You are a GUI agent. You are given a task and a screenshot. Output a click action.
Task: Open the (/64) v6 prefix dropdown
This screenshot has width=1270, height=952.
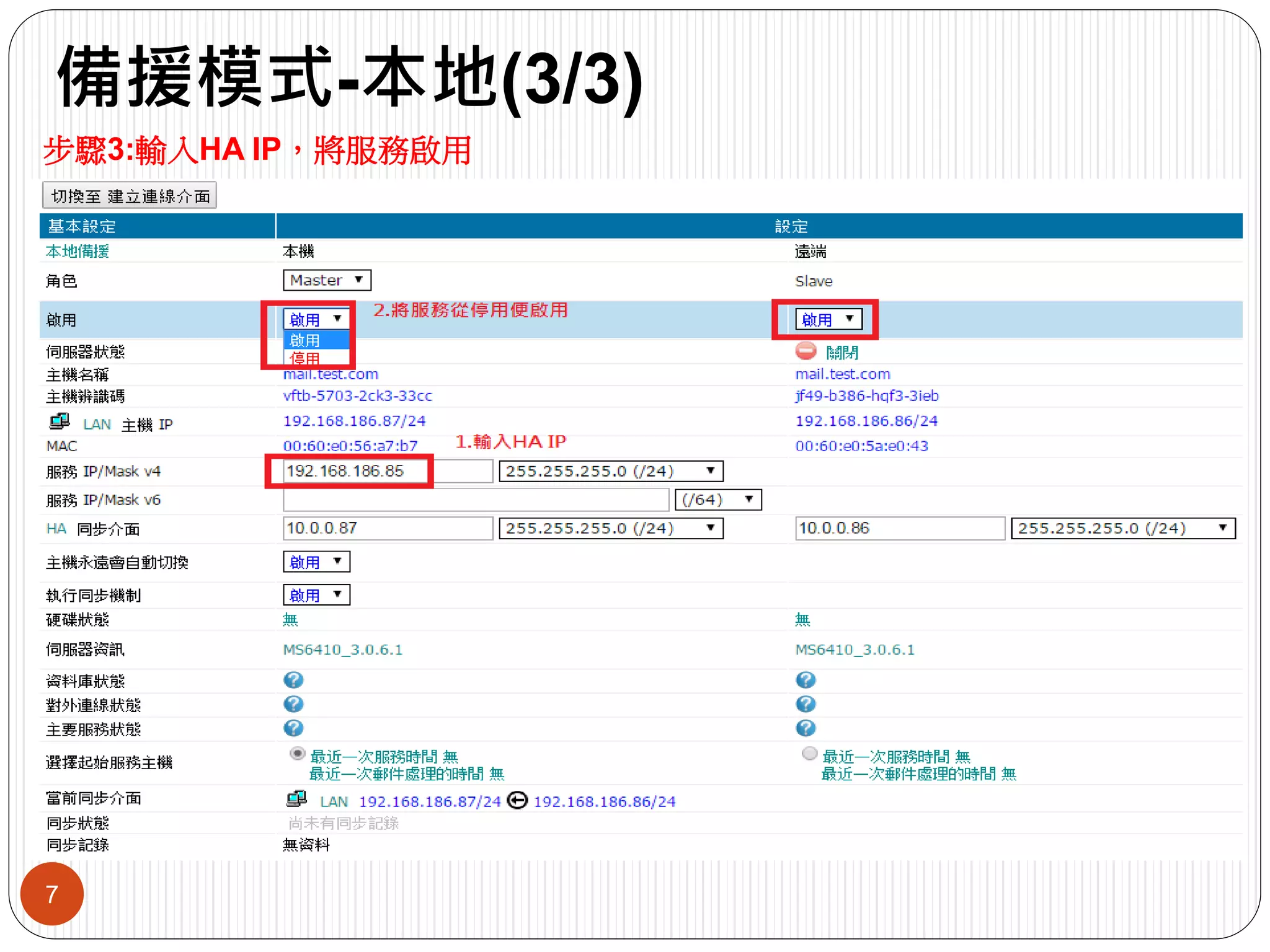tap(718, 500)
